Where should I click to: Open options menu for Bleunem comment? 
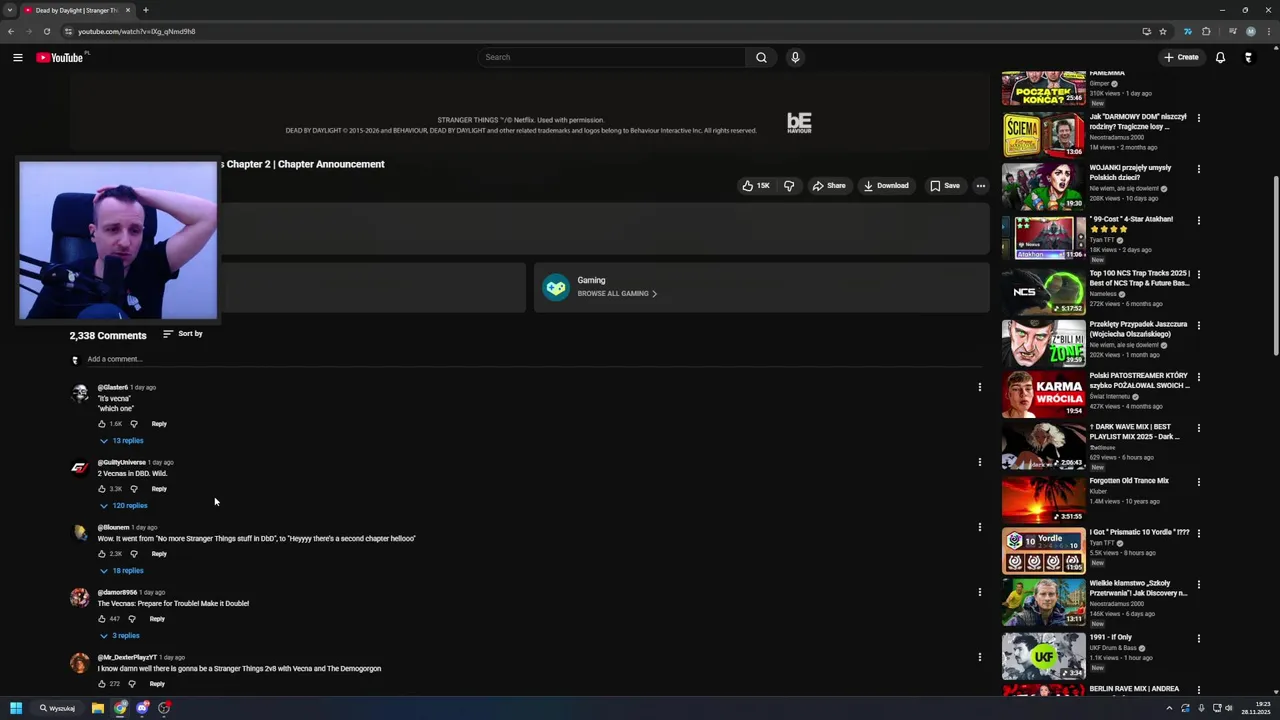click(980, 527)
